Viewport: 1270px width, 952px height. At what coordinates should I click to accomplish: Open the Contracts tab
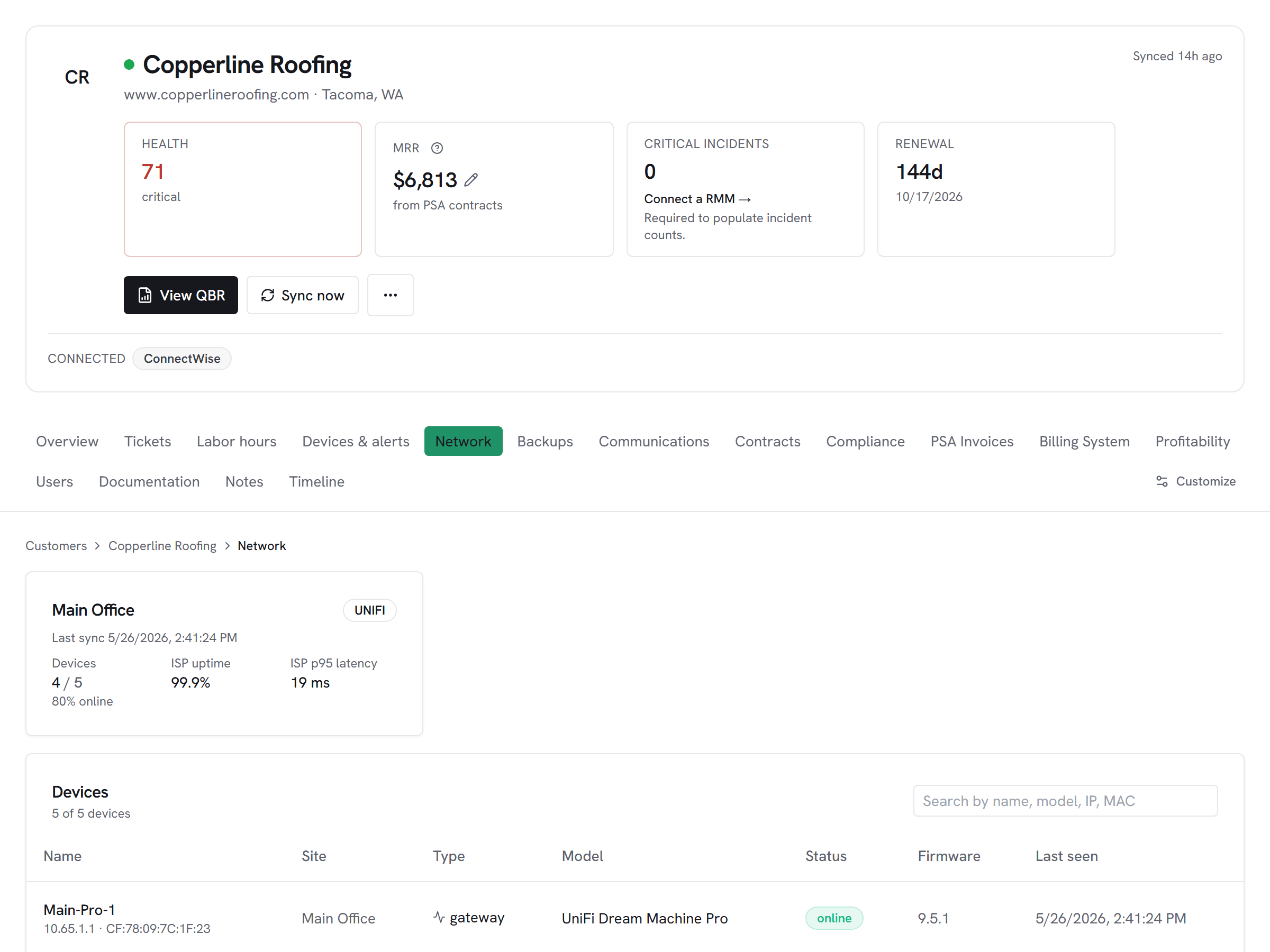768,441
